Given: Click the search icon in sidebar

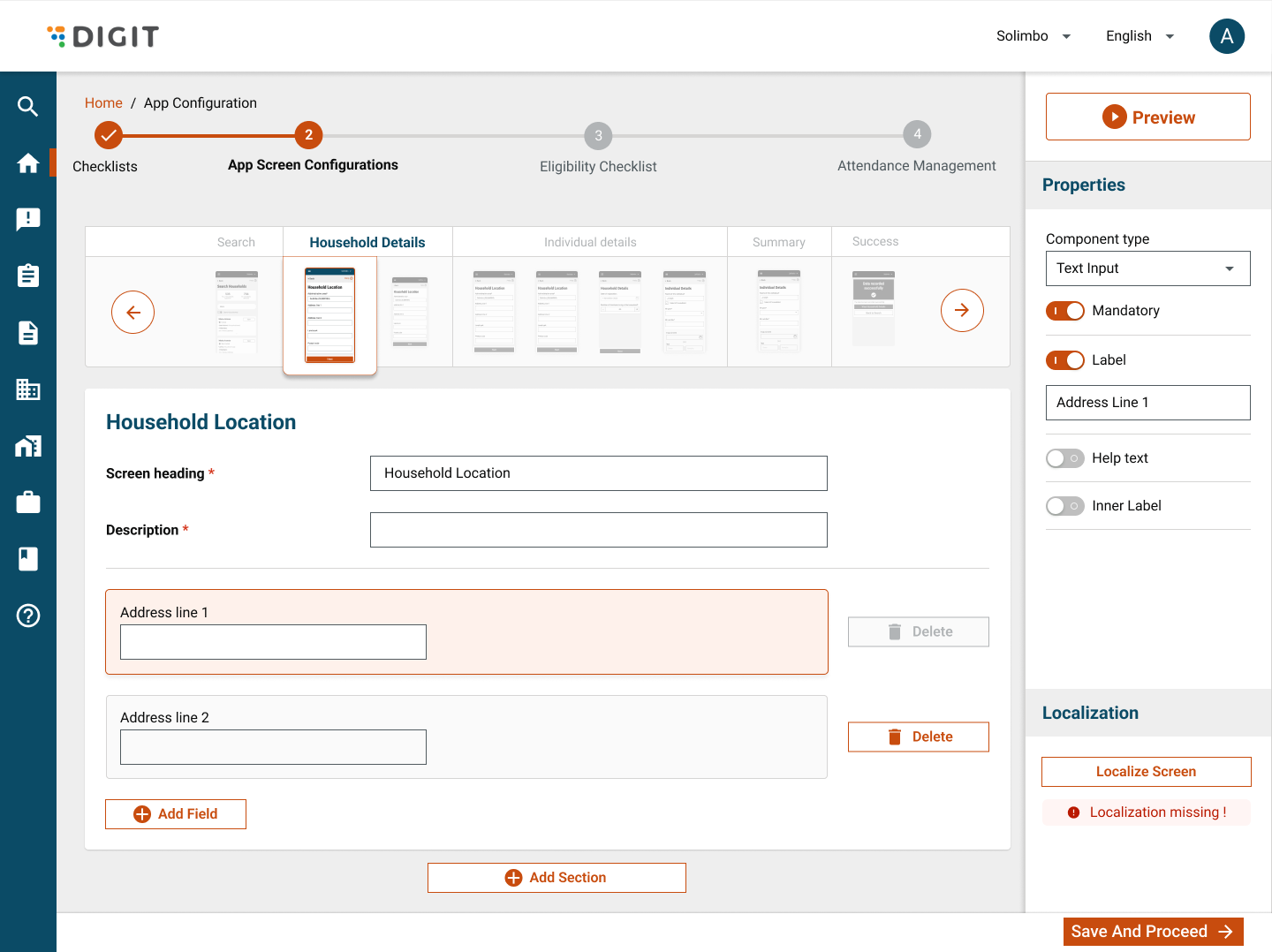Looking at the screenshot, I should (28, 107).
